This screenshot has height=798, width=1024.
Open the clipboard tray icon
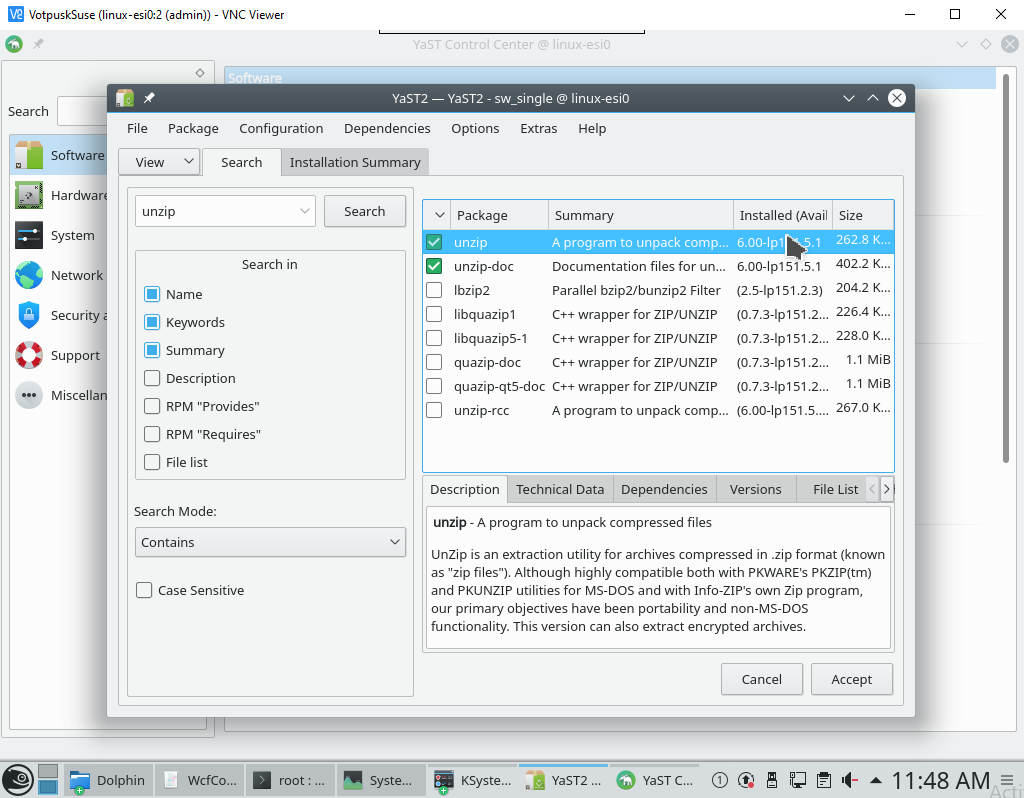[x=824, y=780]
